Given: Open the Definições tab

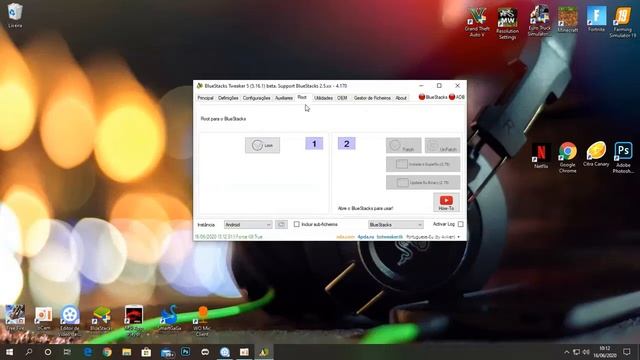Looking at the screenshot, I should pos(228,98).
